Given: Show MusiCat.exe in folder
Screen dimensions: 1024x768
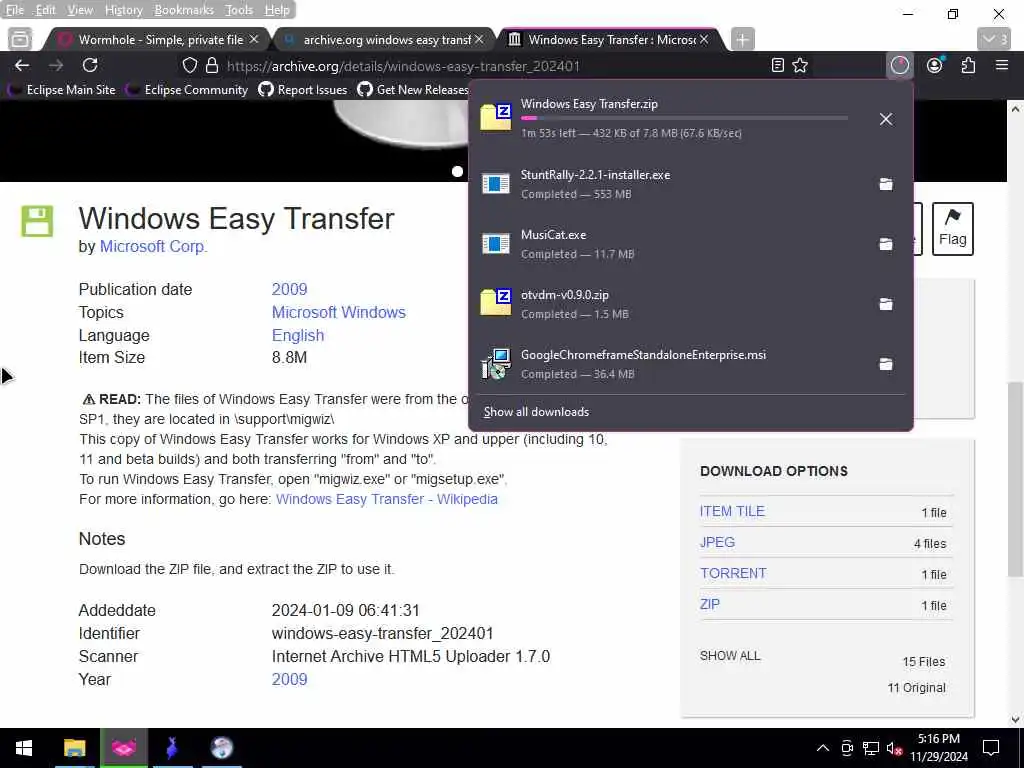Looking at the screenshot, I should point(886,244).
